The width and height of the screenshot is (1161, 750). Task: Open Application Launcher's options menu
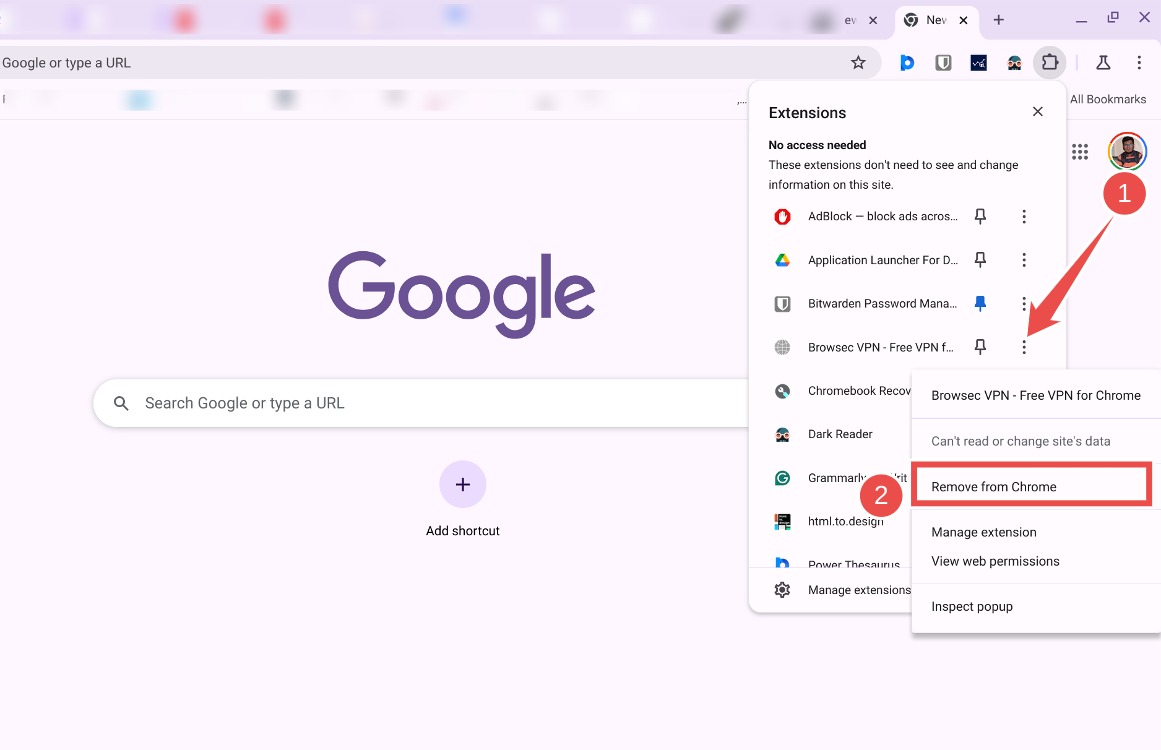1024,259
